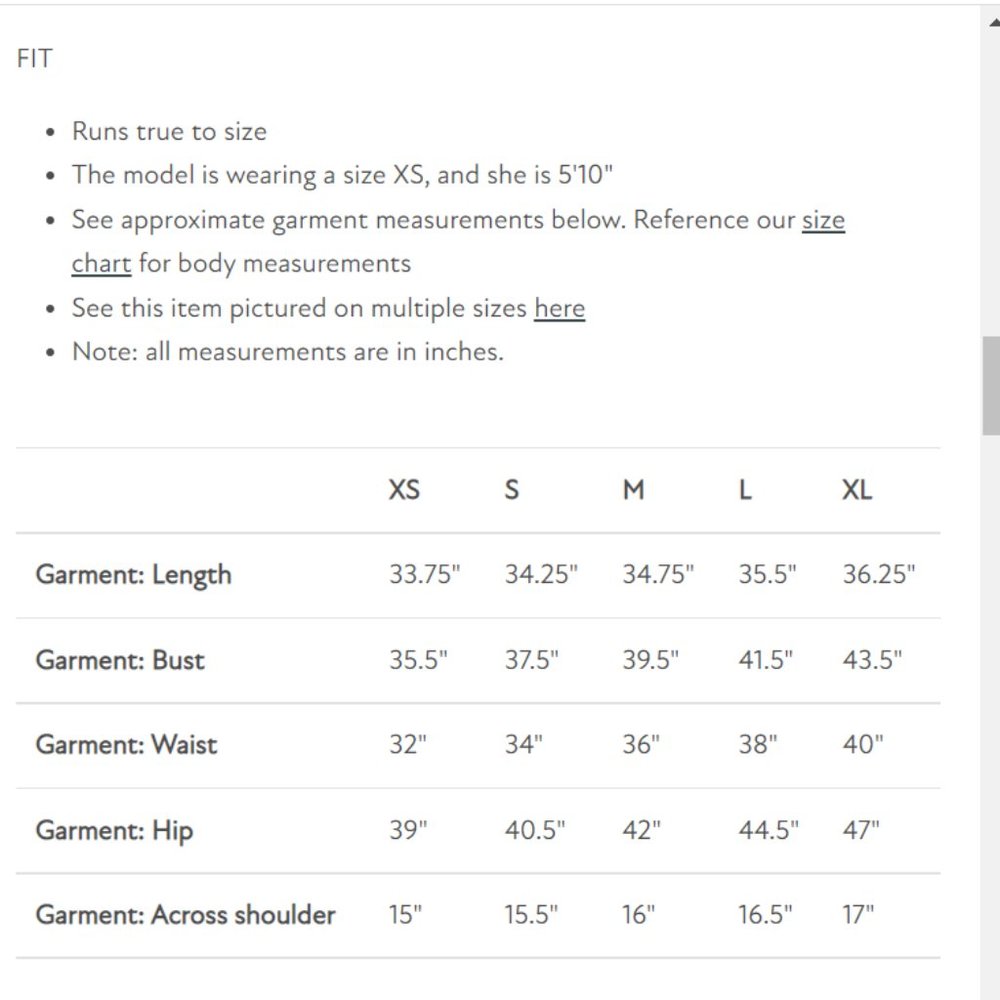This screenshot has height=1000, width=1000.
Task: Click the Garment: Length row label
Action: [133, 575]
